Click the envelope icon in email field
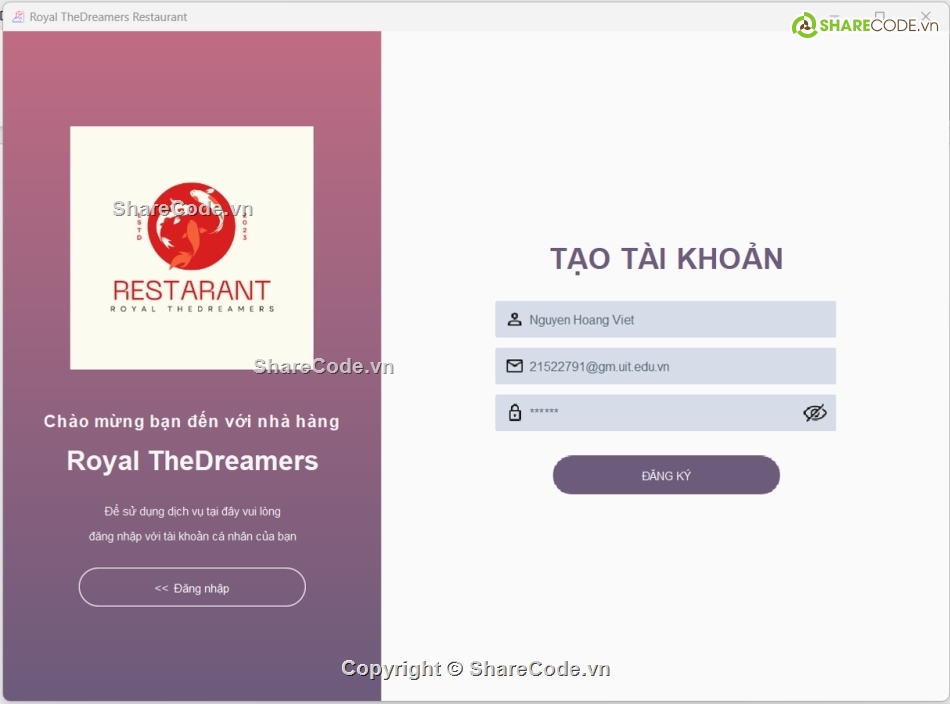950x704 pixels. point(514,366)
